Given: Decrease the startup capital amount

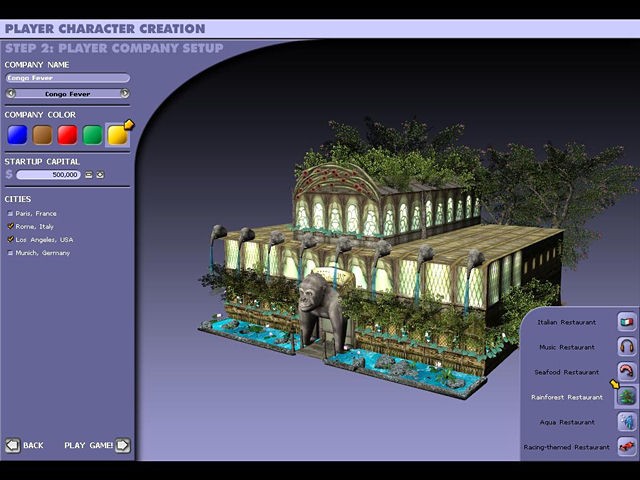Looking at the screenshot, I should click(x=88, y=175).
